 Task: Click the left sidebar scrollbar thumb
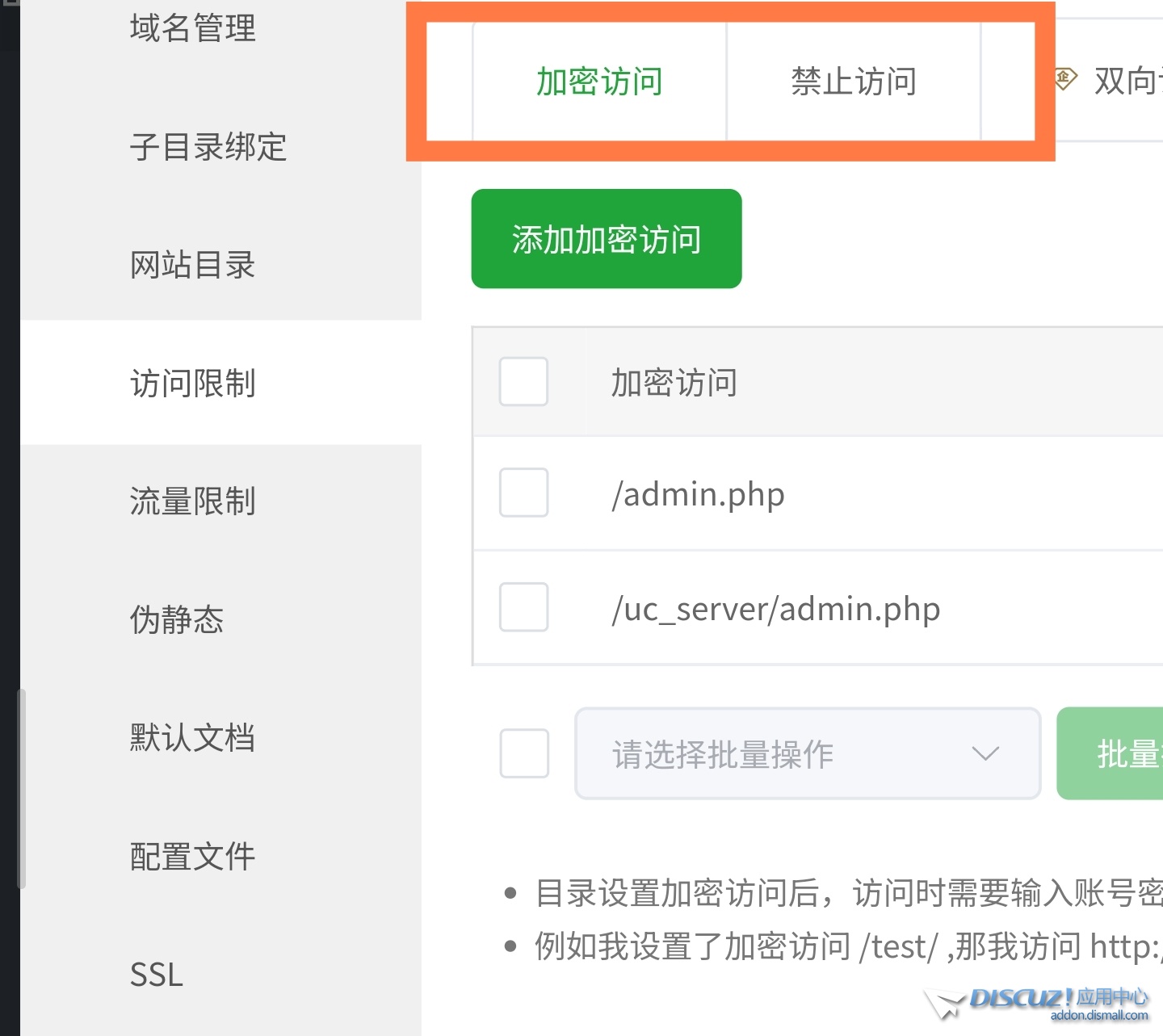[x=22, y=787]
